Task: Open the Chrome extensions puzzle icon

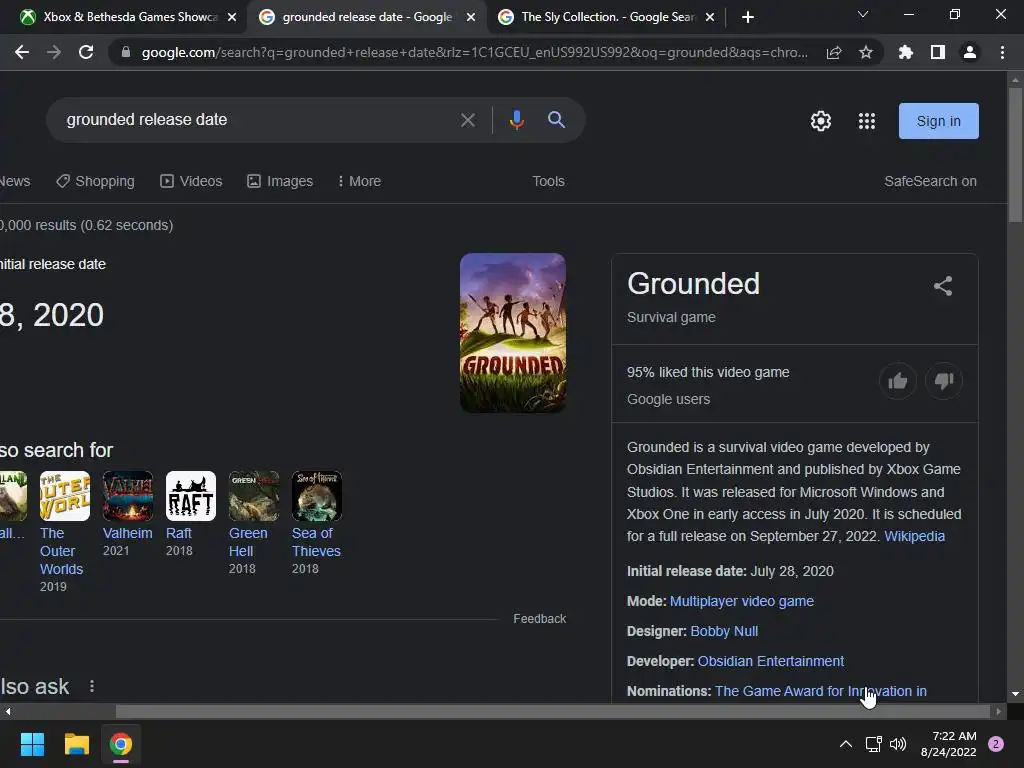Action: click(906, 52)
